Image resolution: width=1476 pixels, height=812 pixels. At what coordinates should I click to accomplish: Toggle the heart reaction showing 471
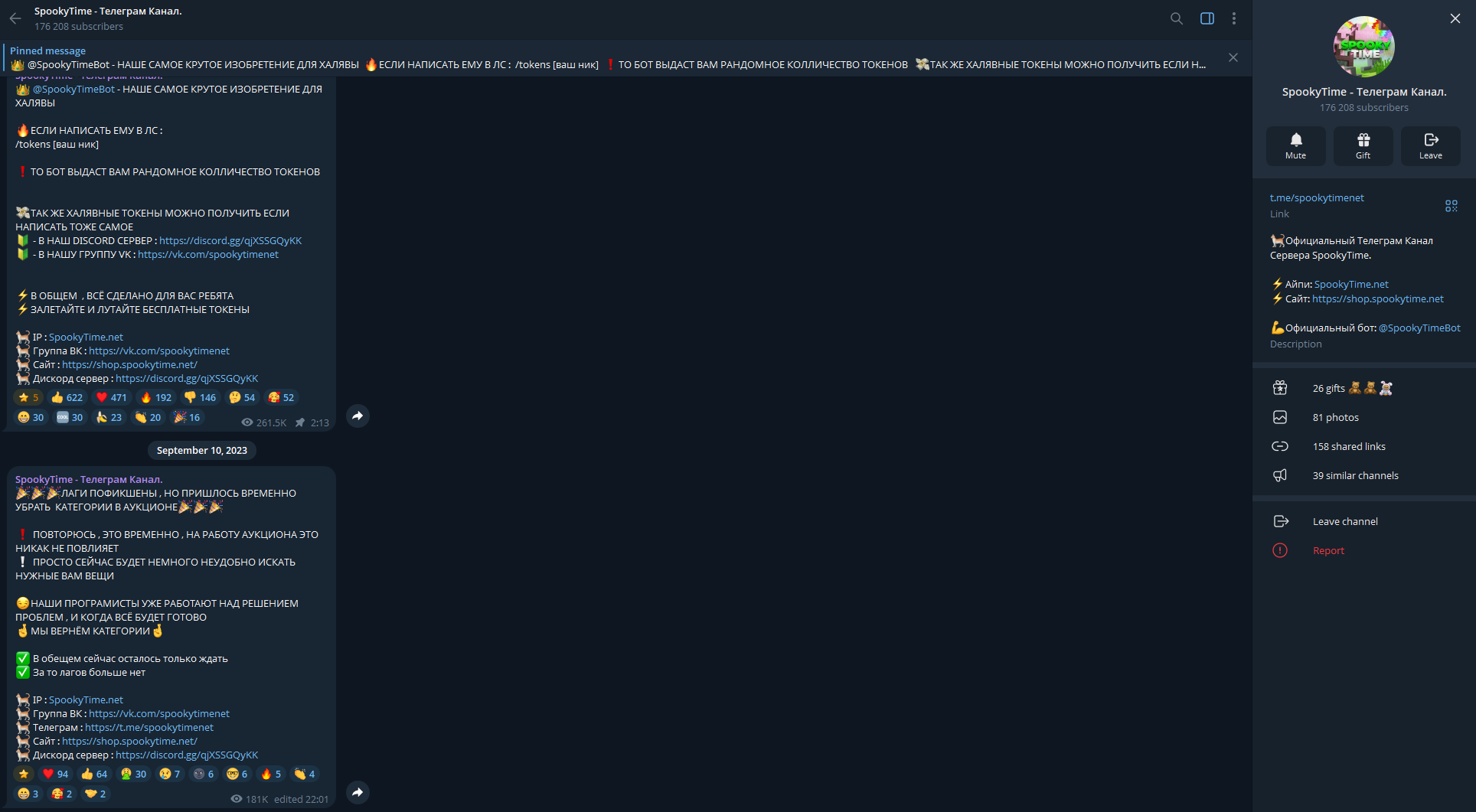pos(111,397)
